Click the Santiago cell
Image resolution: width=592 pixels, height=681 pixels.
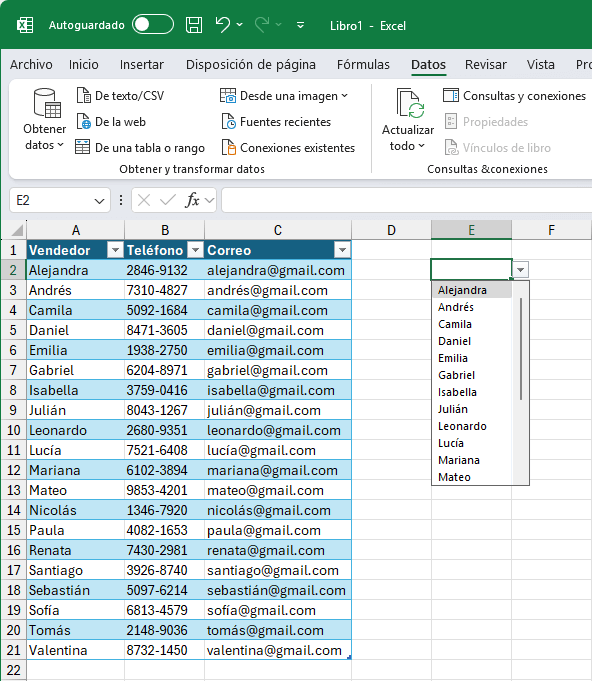76,570
